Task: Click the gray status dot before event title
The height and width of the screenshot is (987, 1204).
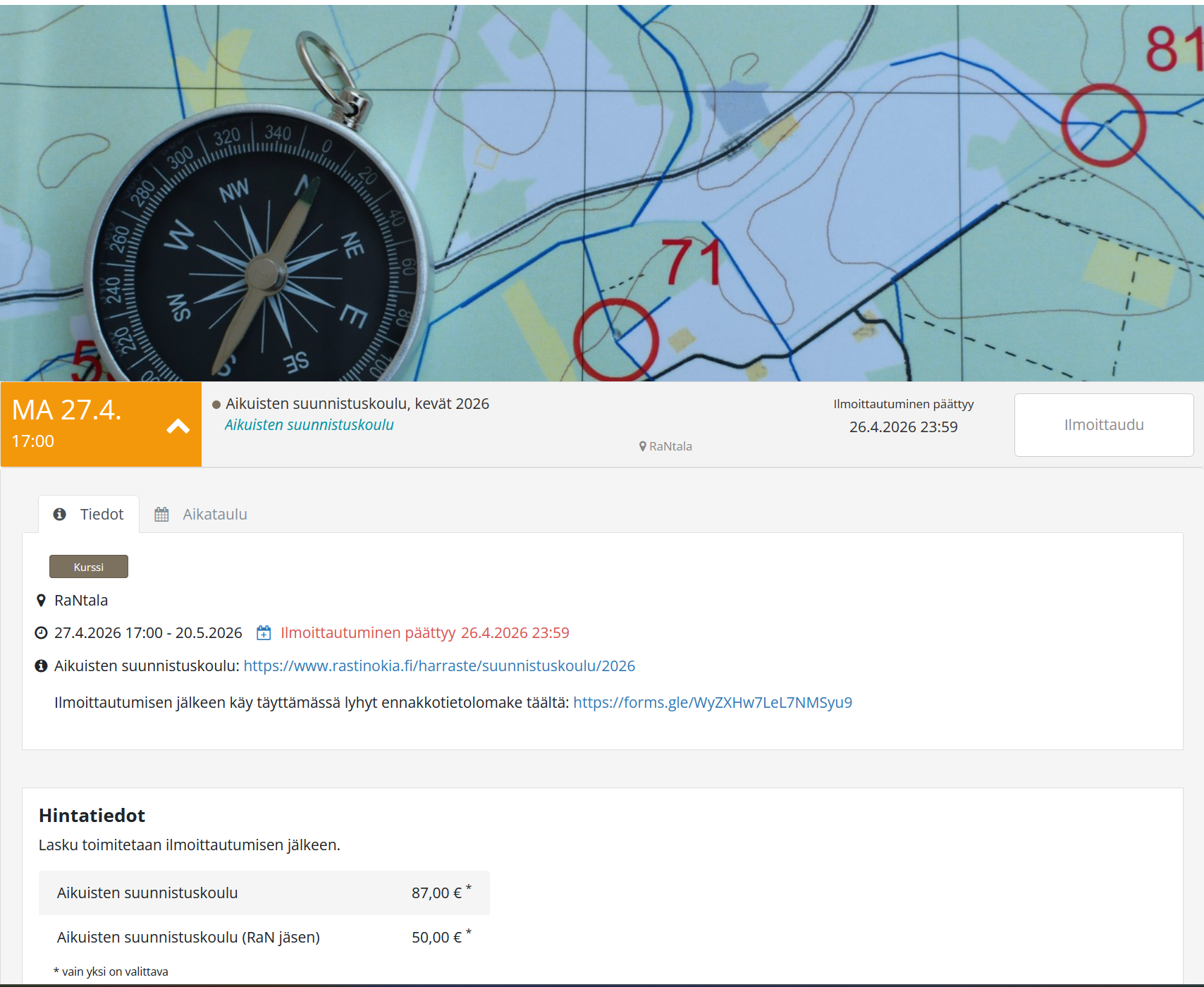Action: click(x=216, y=405)
